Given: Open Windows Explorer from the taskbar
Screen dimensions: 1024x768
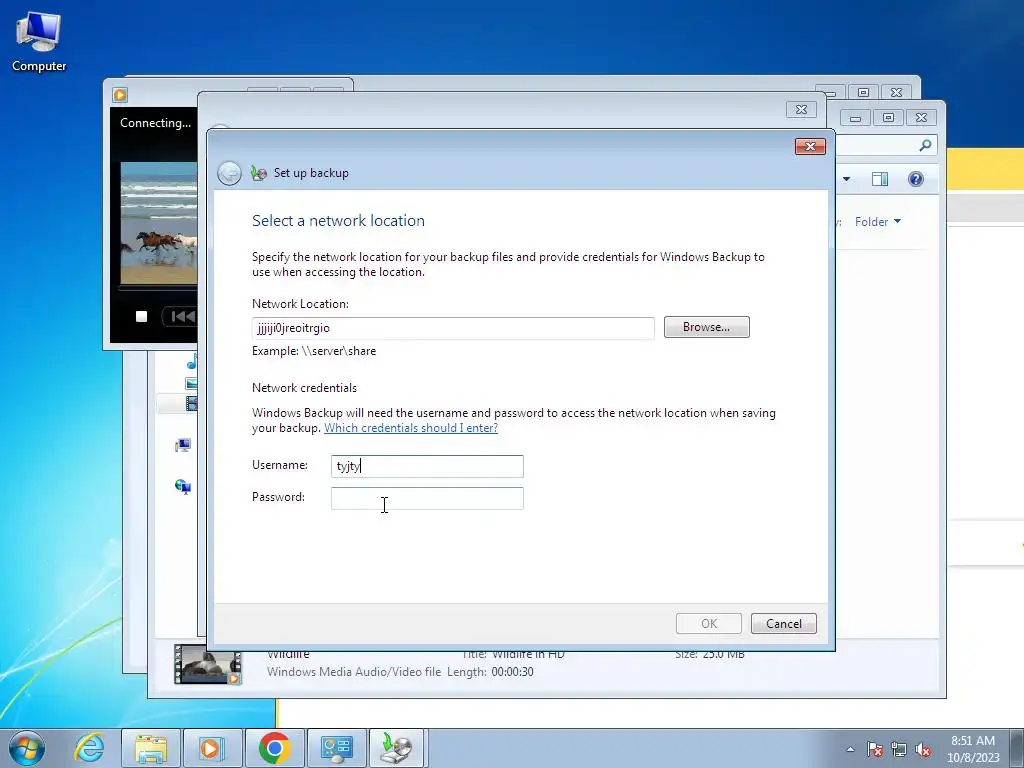Looking at the screenshot, I should (151, 748).
